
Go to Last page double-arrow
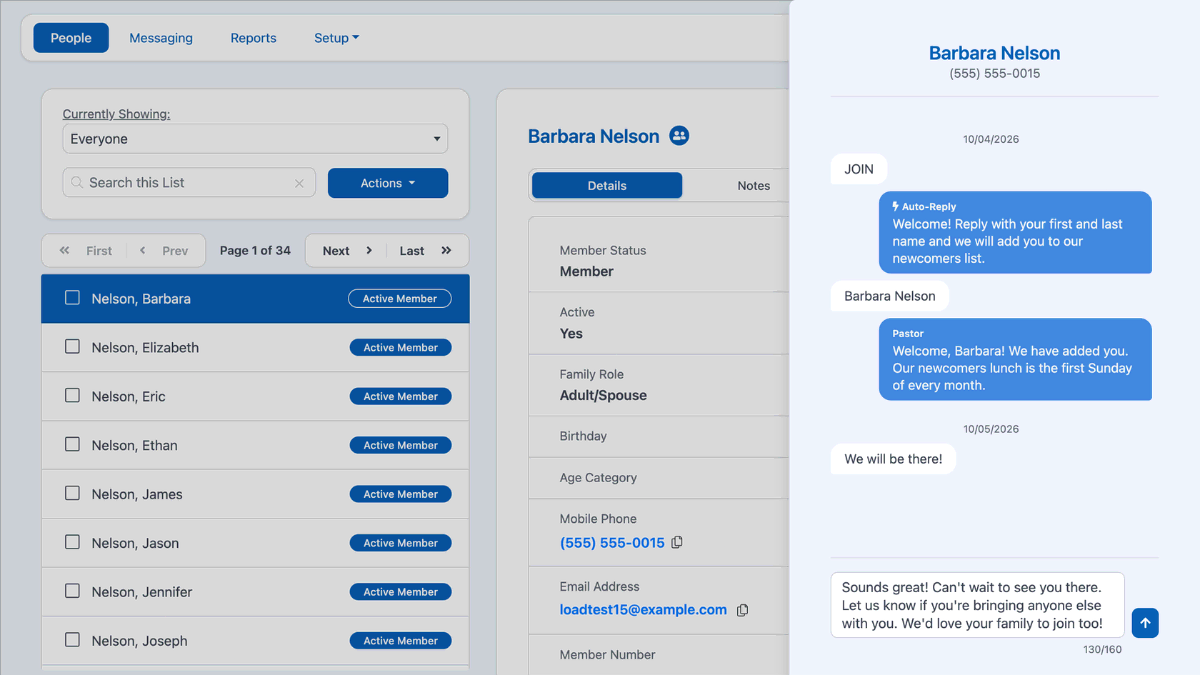click(446, 251)
